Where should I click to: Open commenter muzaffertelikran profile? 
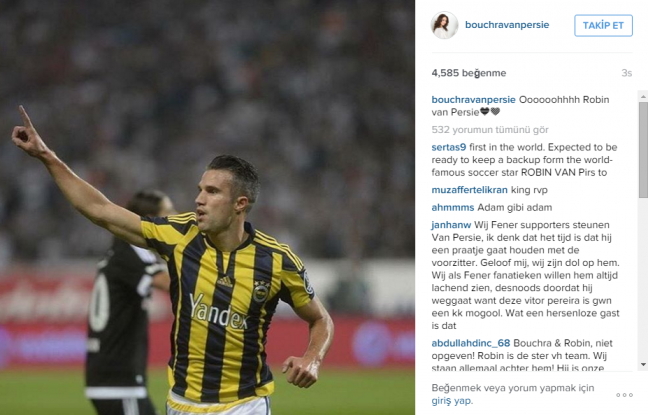click(x=469, y=190)
